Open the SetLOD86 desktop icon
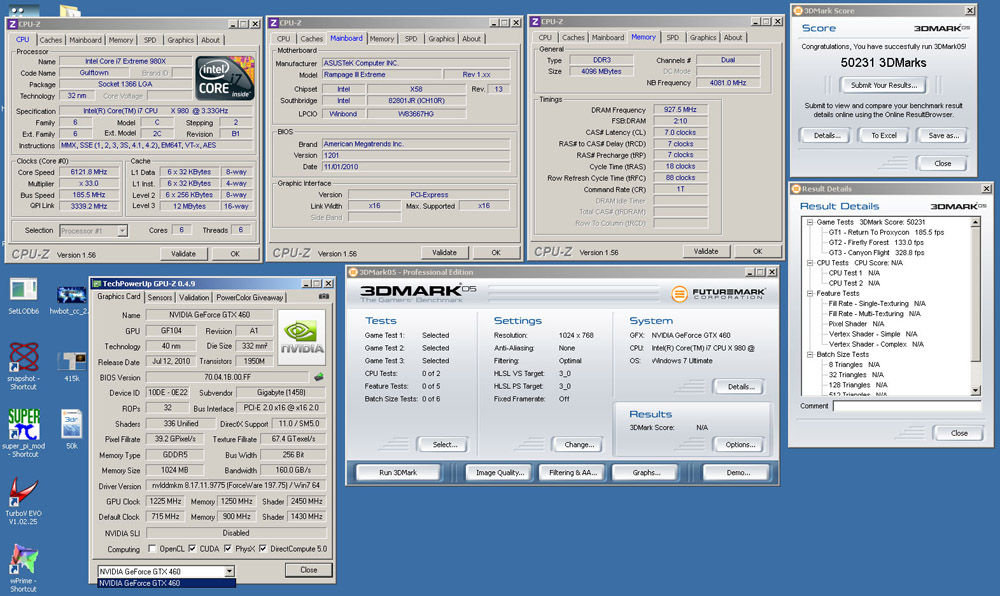This screenshot has width=1000, height=596. (24, 296)
